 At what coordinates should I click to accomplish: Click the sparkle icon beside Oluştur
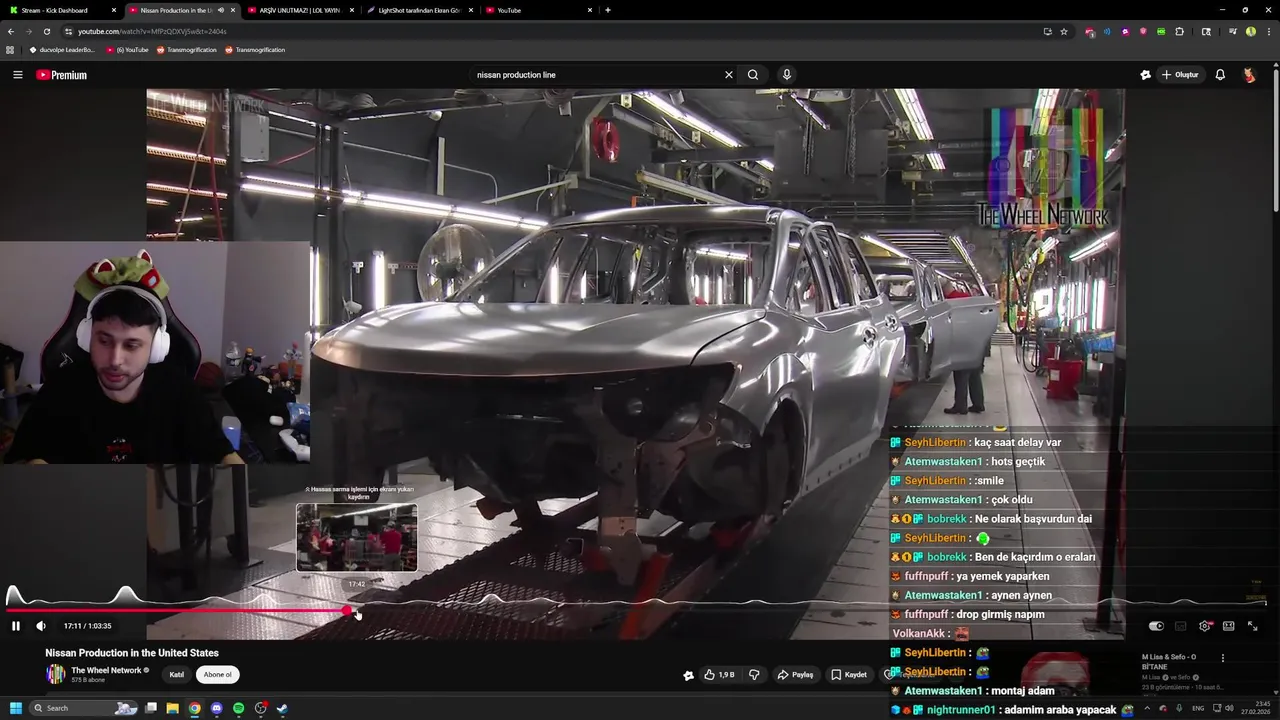pyautogui.click(x=1146, y=75)
